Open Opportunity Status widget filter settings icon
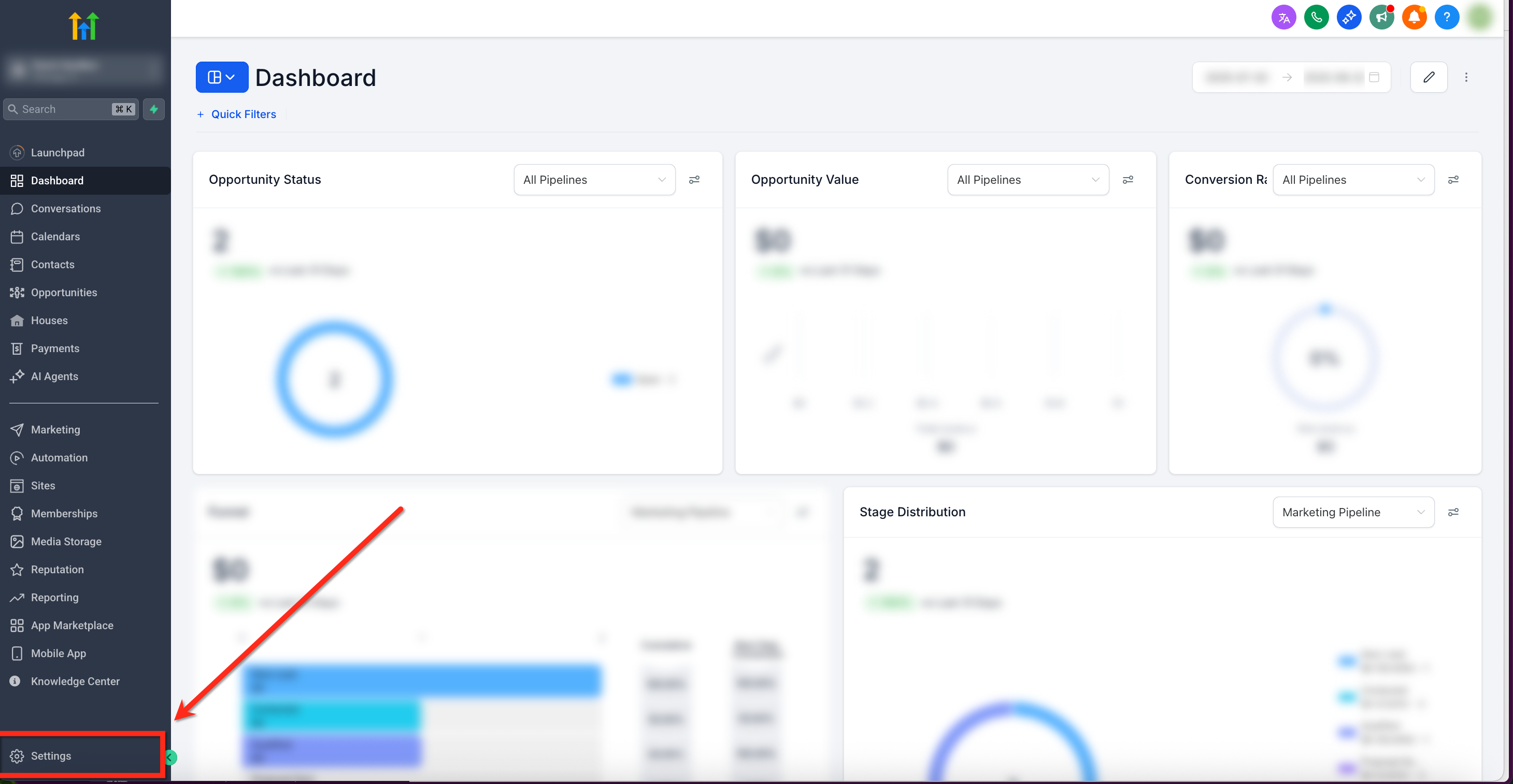Image resolution: width=1513 pixels, height=784 pixels. click(694, 180)
